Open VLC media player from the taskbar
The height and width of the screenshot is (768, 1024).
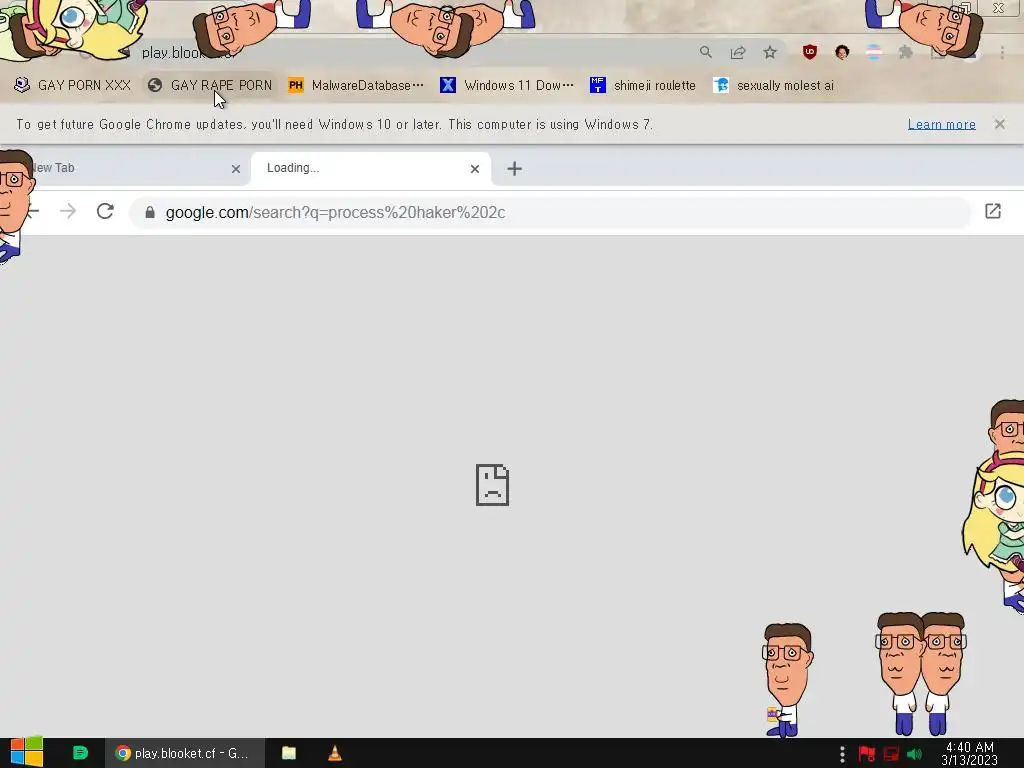pyautogui.click(x=335, y=753)
